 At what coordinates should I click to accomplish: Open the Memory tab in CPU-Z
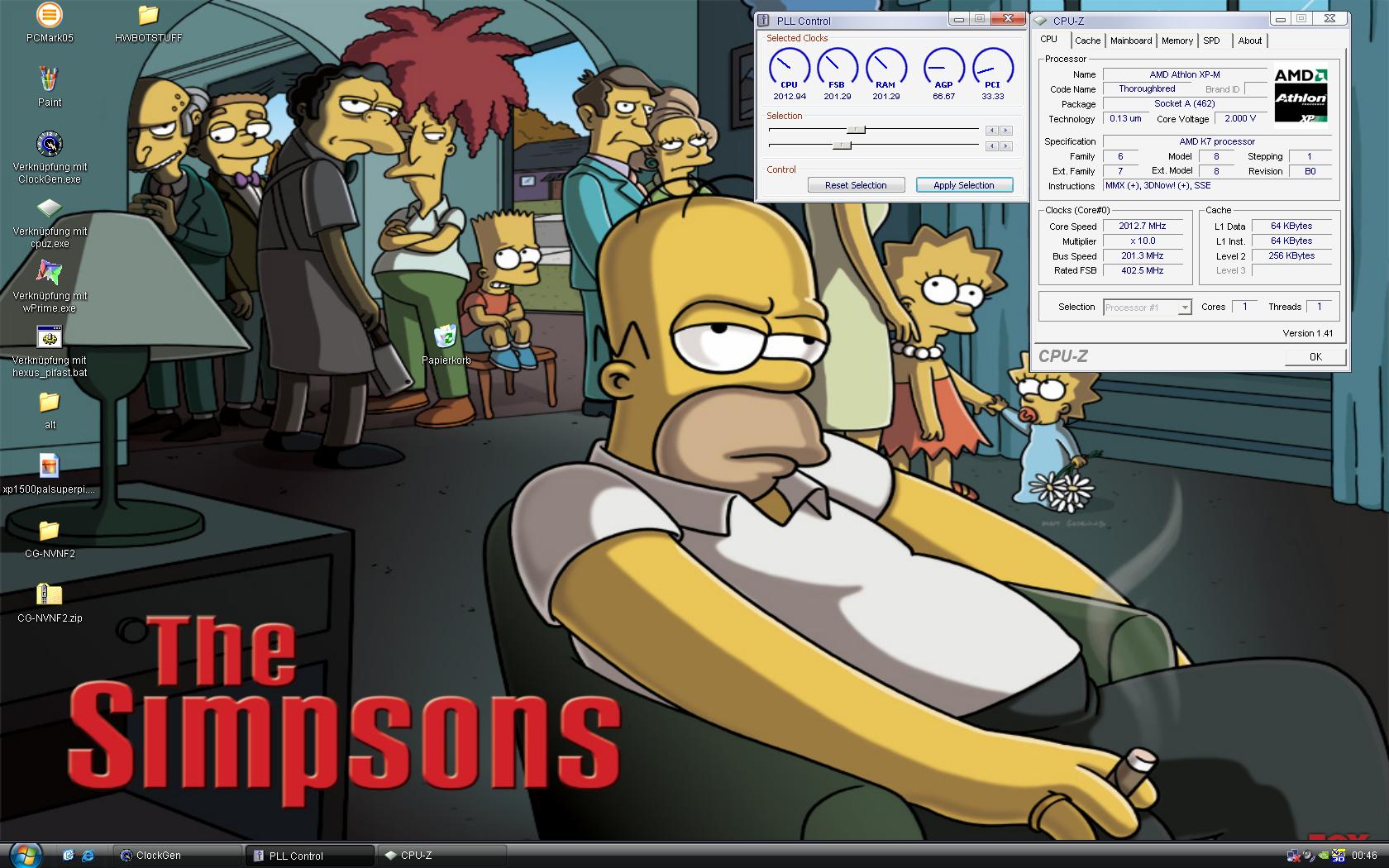pyautogui.click(x=1177, y=41)
